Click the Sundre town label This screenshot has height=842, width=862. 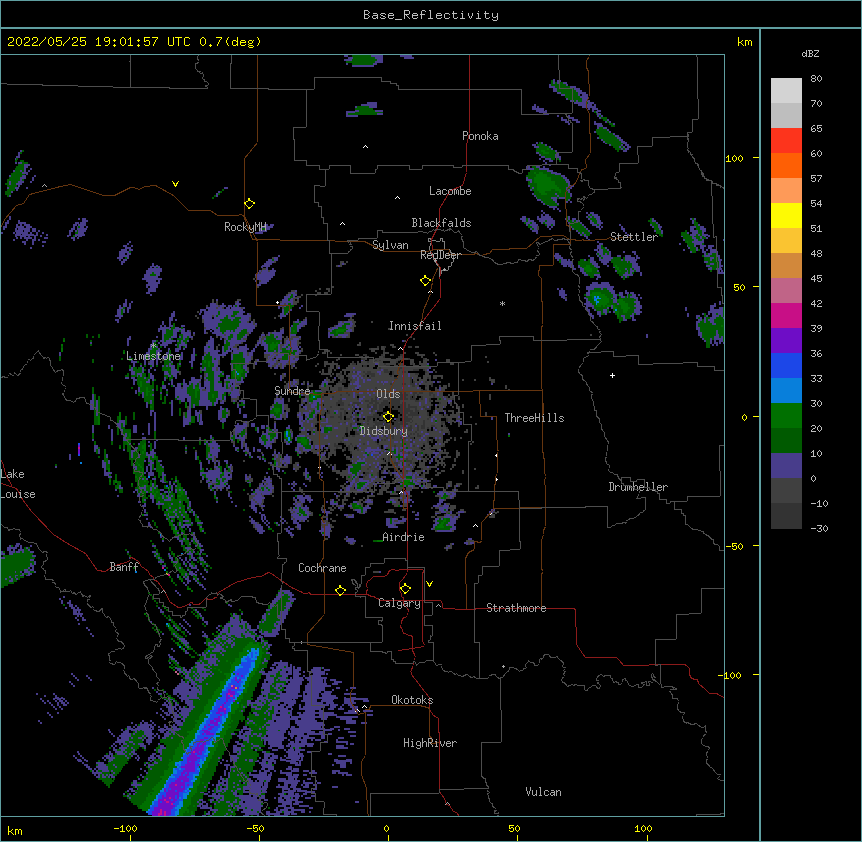(x=292, y=391)
